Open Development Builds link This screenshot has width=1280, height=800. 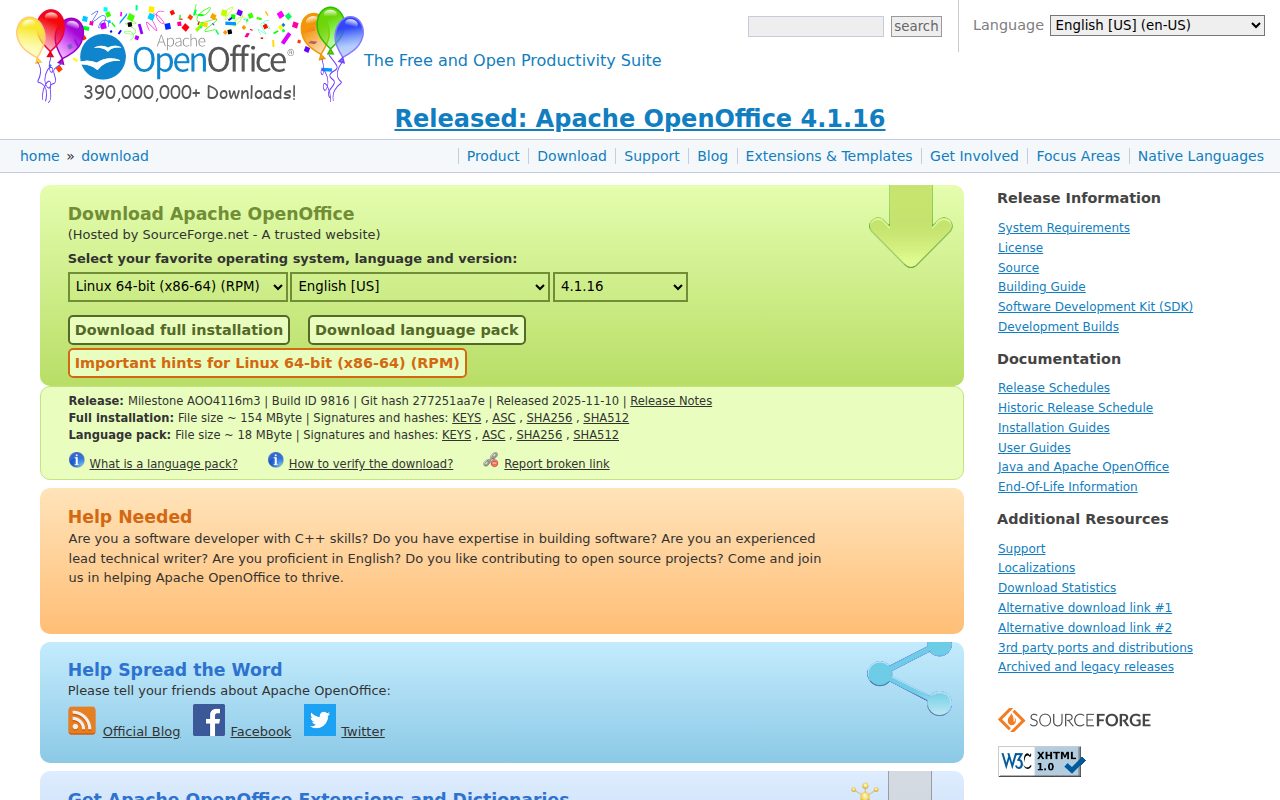pos(1058,327)
